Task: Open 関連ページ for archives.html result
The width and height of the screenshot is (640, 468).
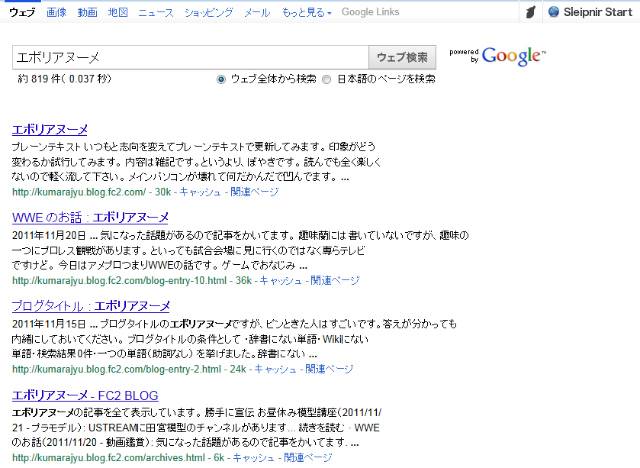Action: pos(308,458)
